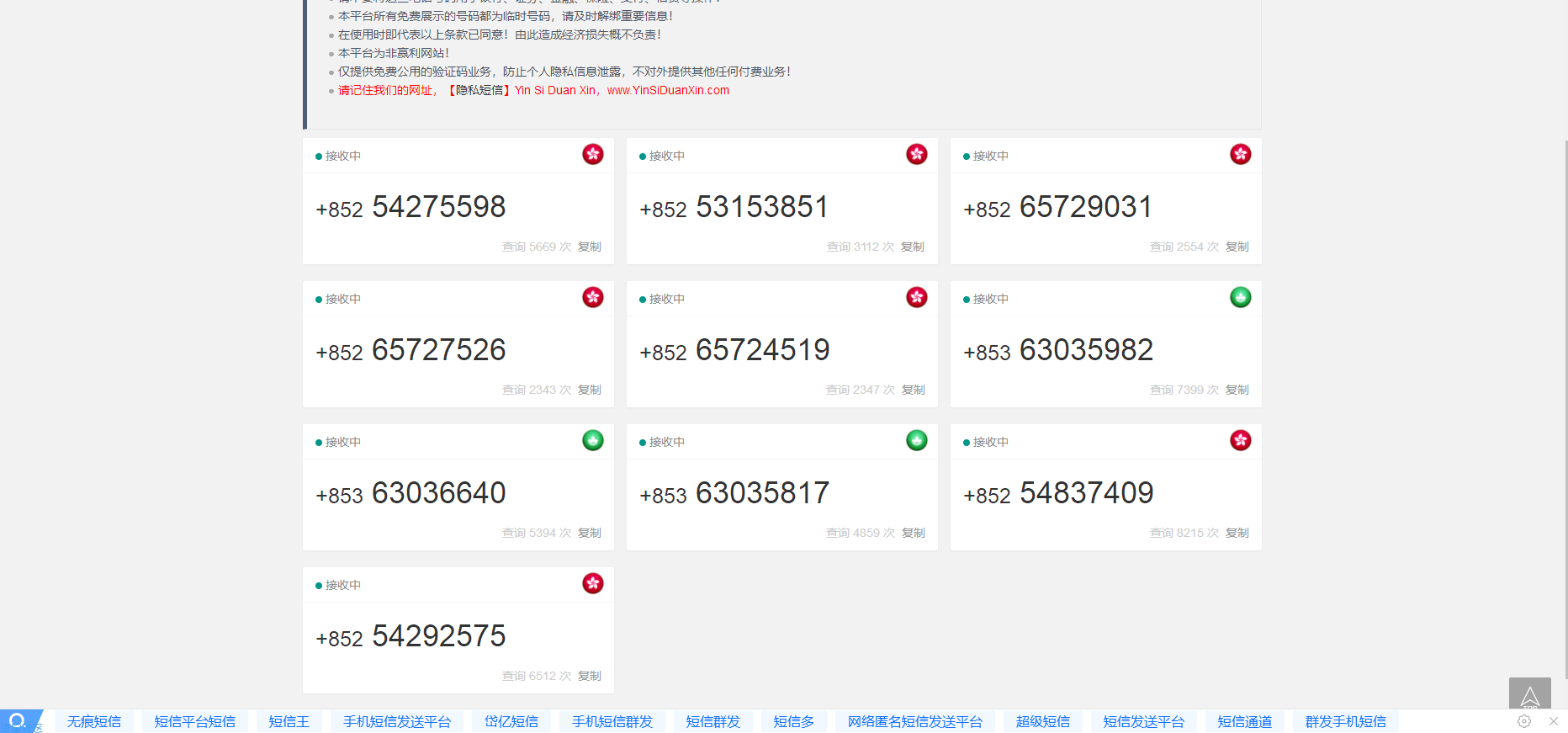Open phone number +853 63035982
The height and width of the screenshot is (733, 1568).
click(1058, 350)
